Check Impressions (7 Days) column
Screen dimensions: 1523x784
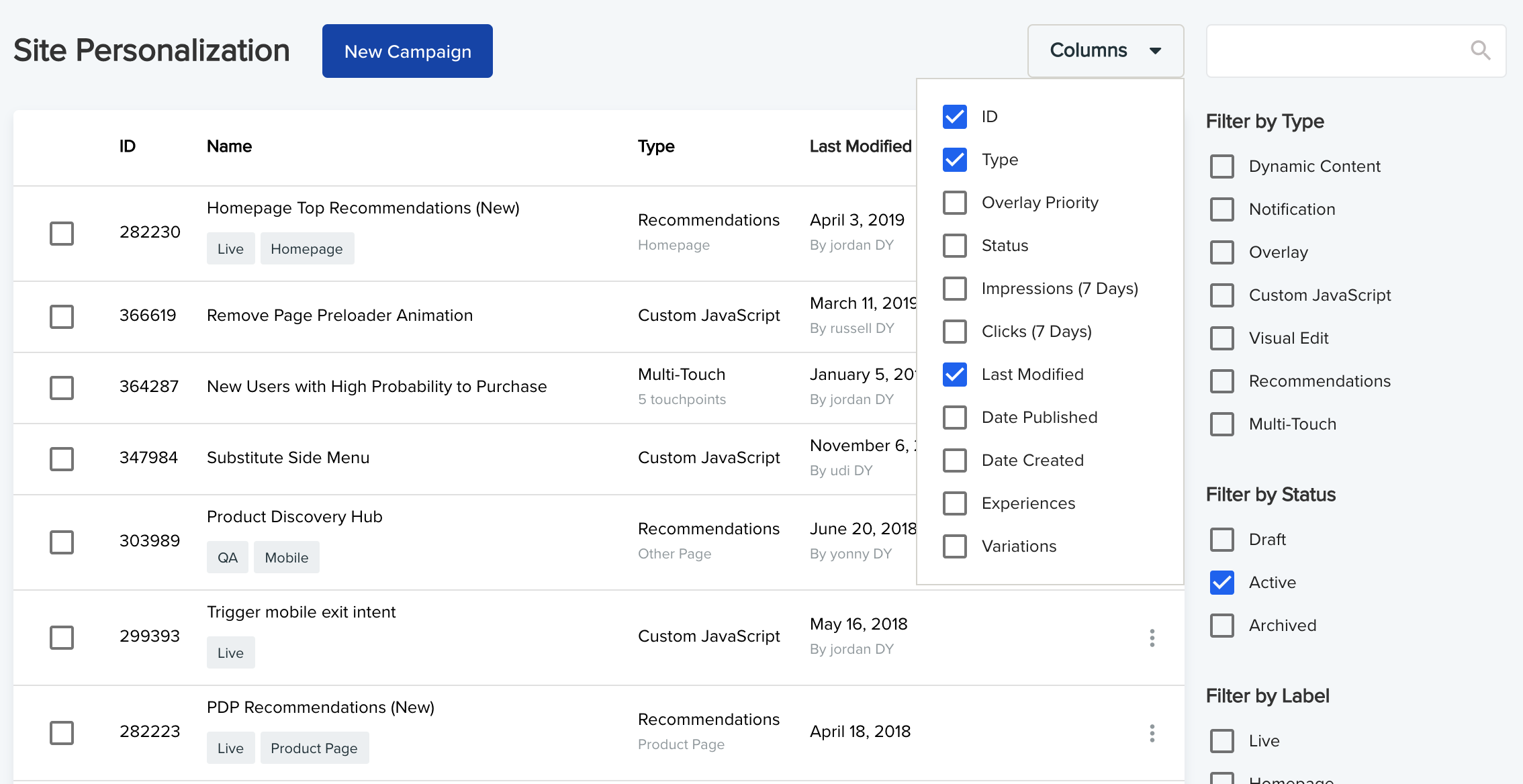click(x=954, y=288)
